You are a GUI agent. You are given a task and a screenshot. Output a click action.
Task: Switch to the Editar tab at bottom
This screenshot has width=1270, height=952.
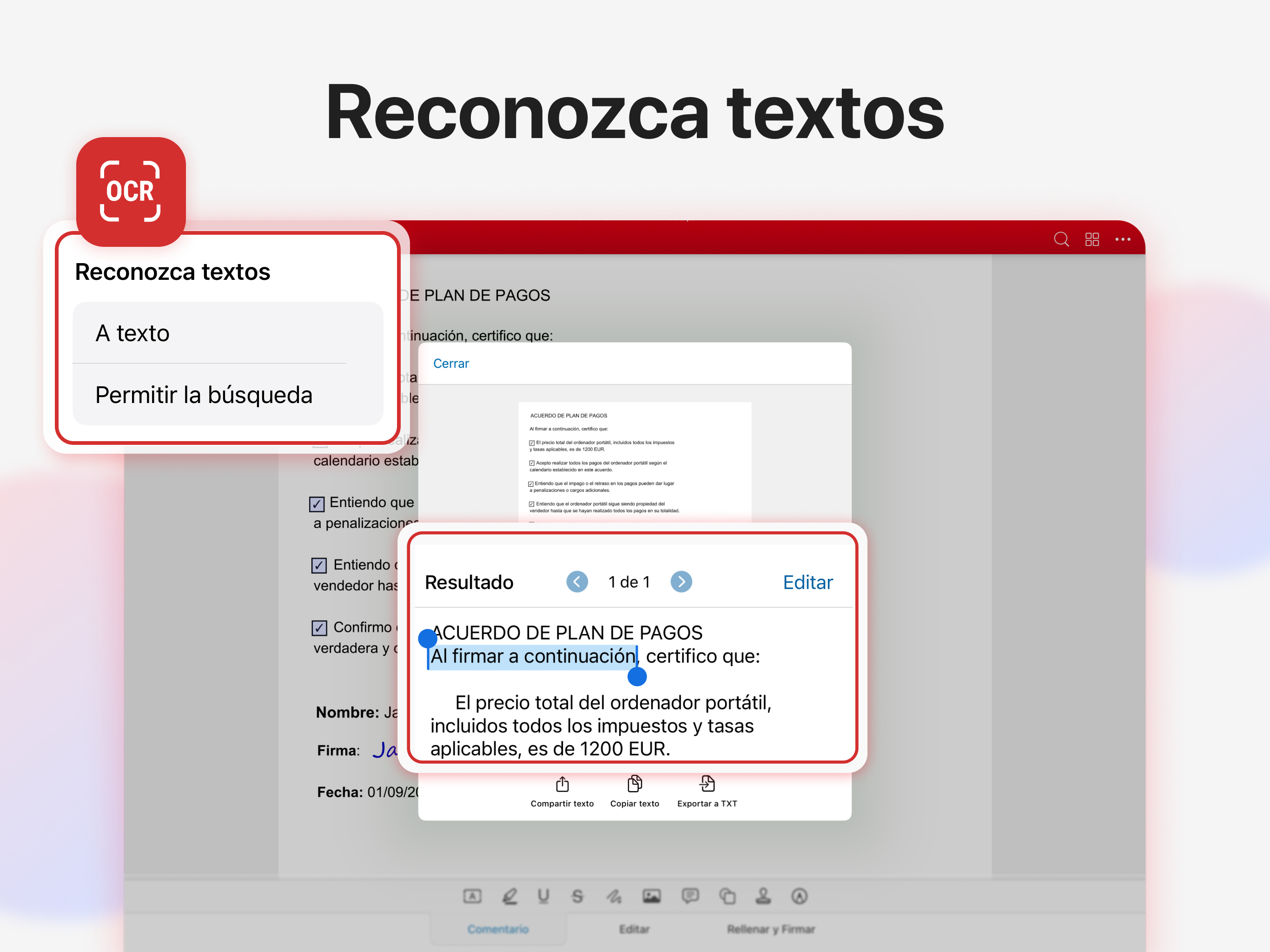click(x=635, y=930)
